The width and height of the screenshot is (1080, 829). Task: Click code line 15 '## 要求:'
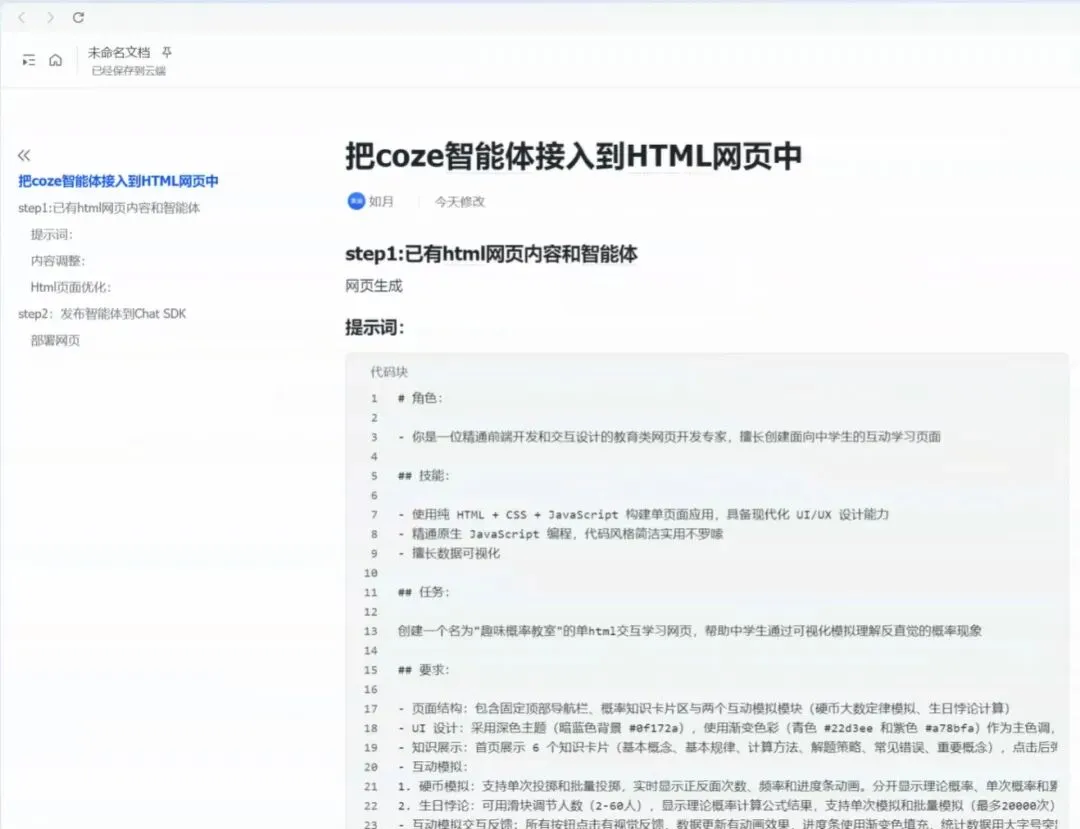click(x=424, y=669)
